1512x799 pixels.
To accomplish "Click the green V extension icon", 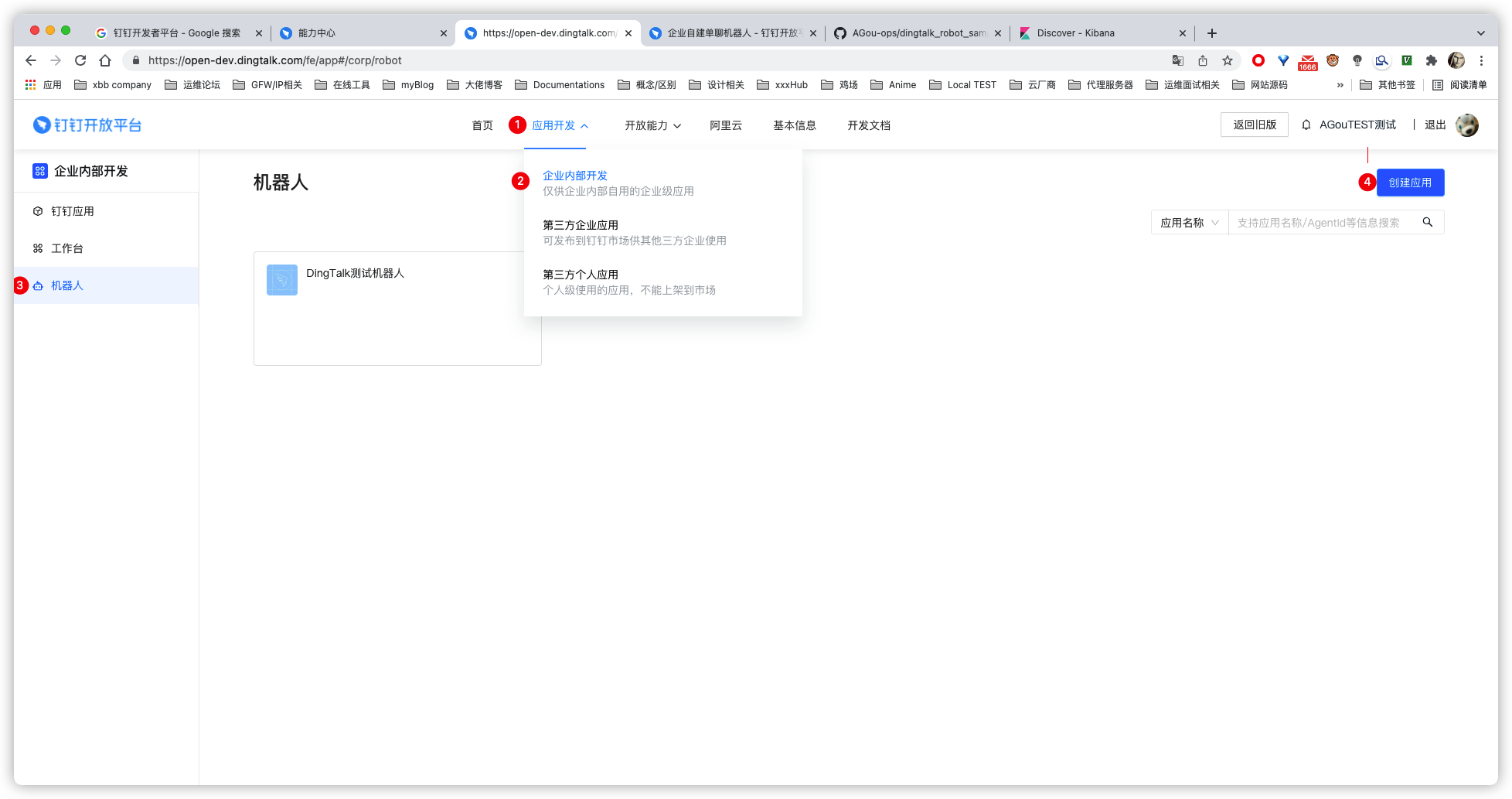I will 1407,60.
